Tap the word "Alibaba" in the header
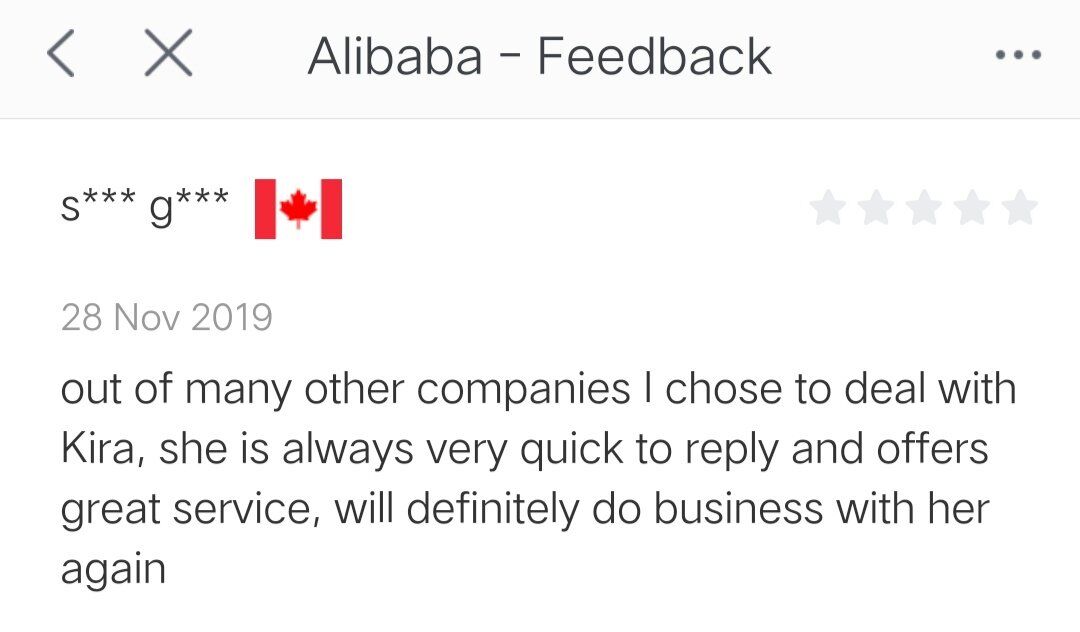 395,57
